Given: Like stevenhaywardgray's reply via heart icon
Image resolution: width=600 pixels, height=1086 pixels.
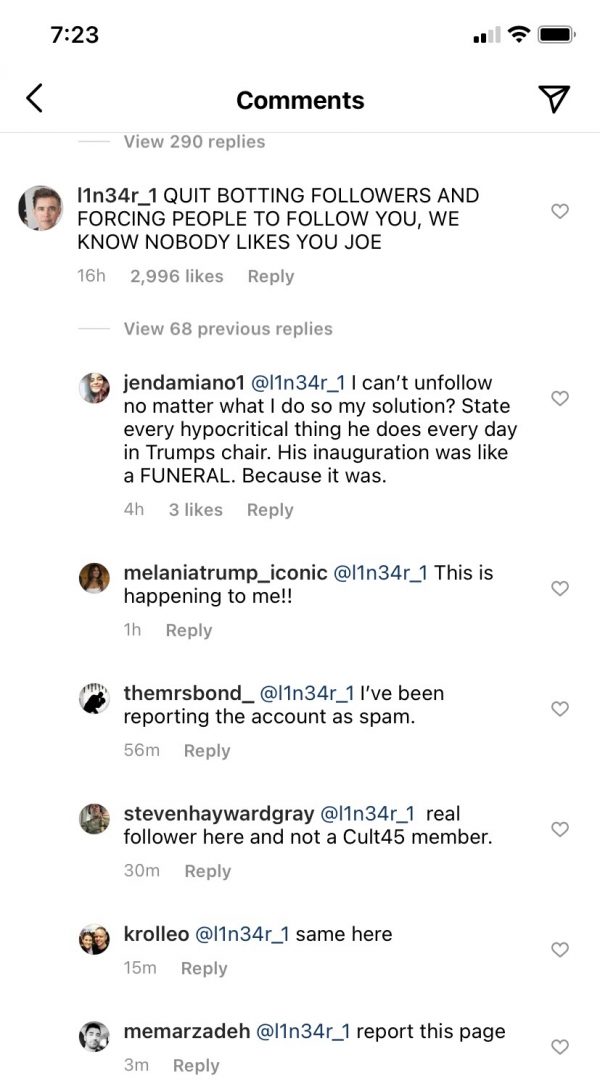Looking at the screenshot, I should (x=560, y=829).
